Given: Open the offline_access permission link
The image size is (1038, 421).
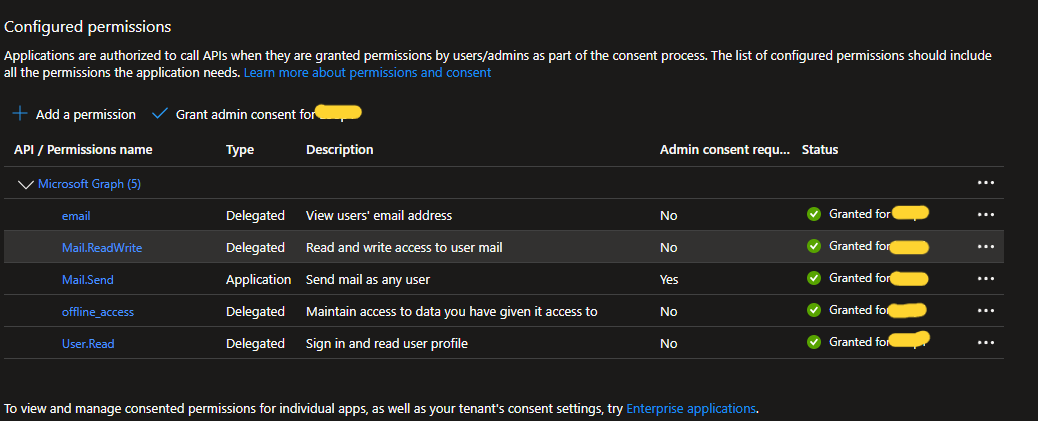Looking at the screenshot, I should [97, 311].
